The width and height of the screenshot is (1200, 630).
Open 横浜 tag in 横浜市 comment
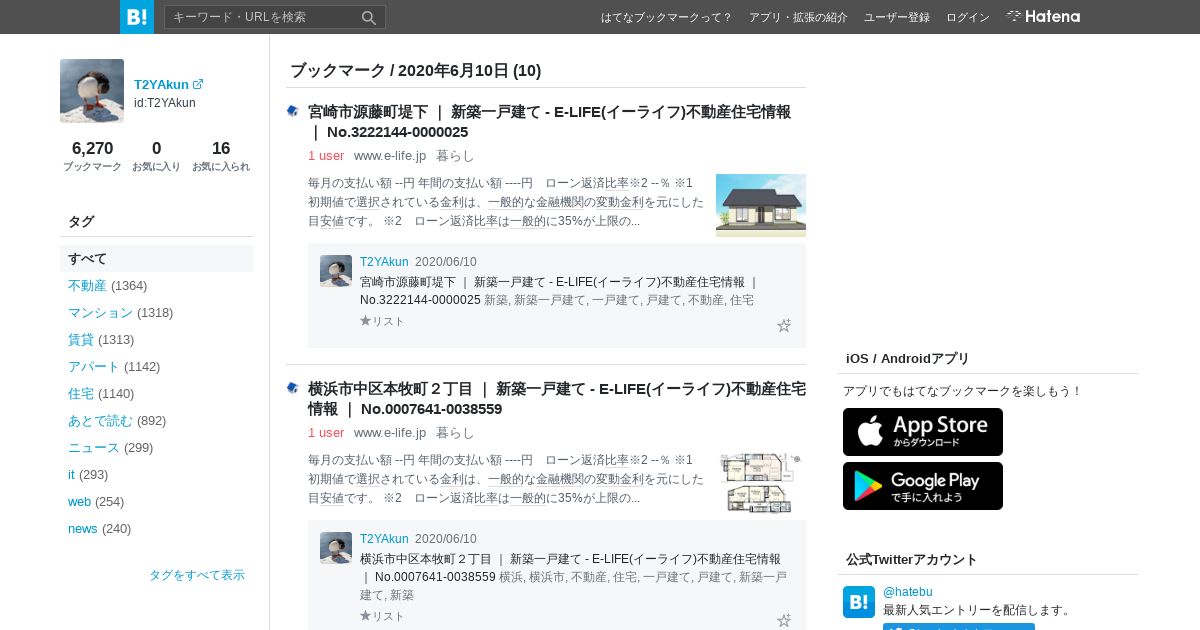tap(510, 577)
